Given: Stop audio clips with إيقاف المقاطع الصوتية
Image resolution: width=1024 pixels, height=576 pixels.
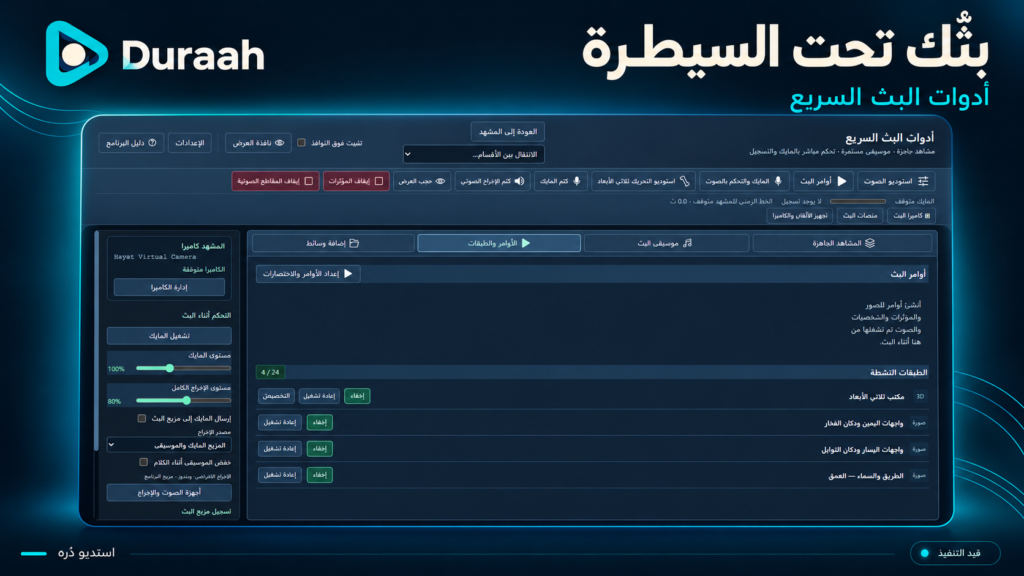Looking at the screenshot, I should [x=275, y=181].
